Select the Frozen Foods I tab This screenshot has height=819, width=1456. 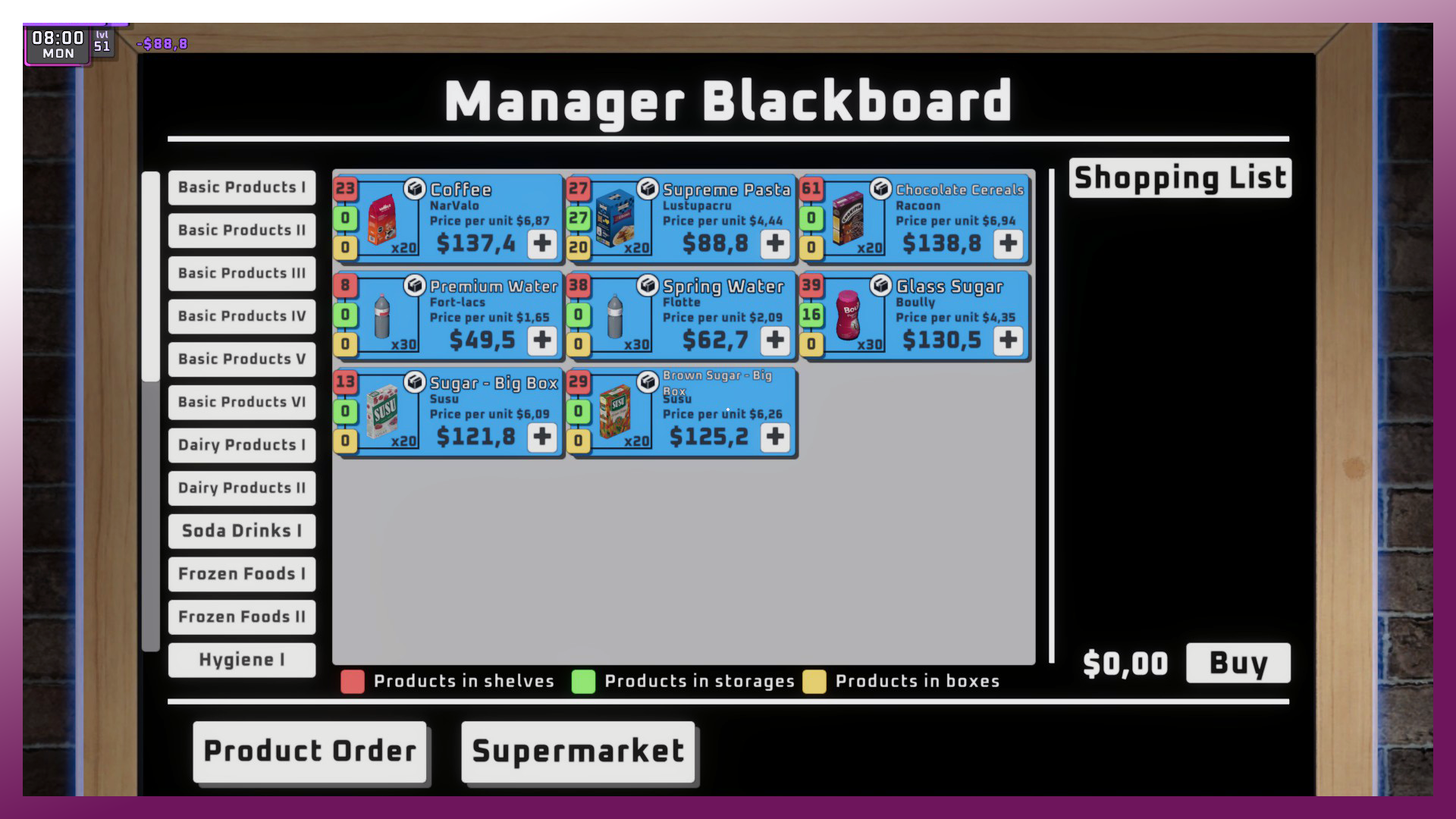pos(241,573)
